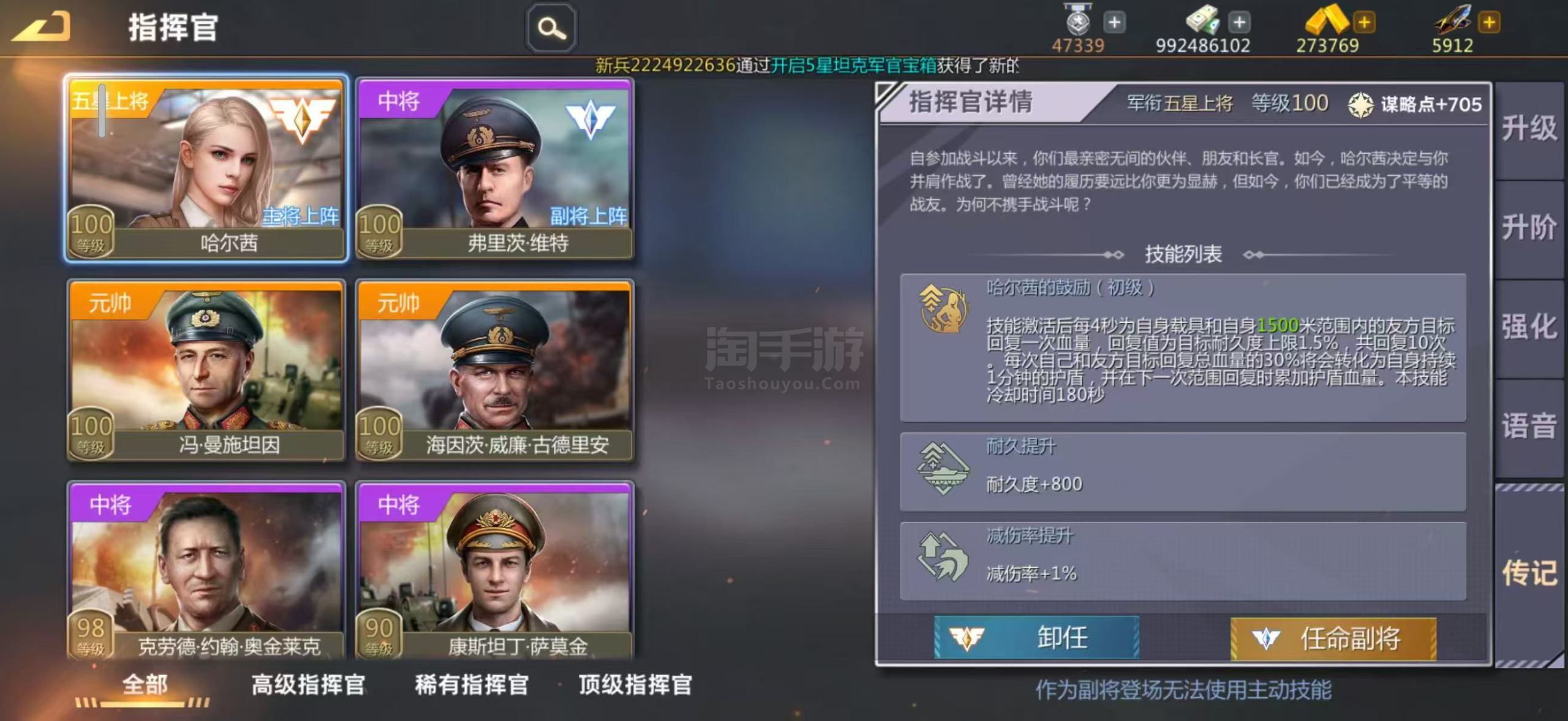Image resolution: width=1568 pixels, height=721 pixels.
Task: Open the 减伤率提升 skill icon
Action: tap(943, 557)
